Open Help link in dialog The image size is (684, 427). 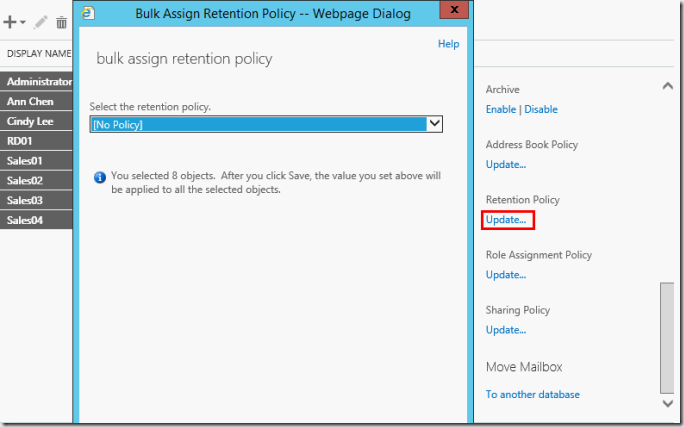click(448, 44)
